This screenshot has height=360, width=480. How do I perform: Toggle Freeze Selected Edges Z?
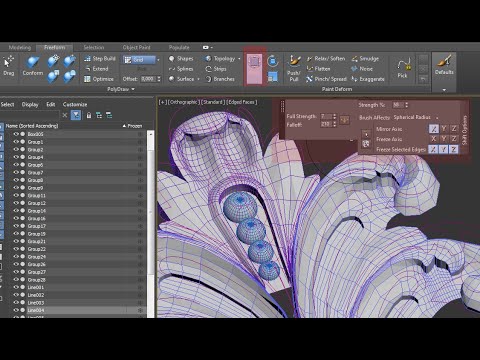click(454, 149)
